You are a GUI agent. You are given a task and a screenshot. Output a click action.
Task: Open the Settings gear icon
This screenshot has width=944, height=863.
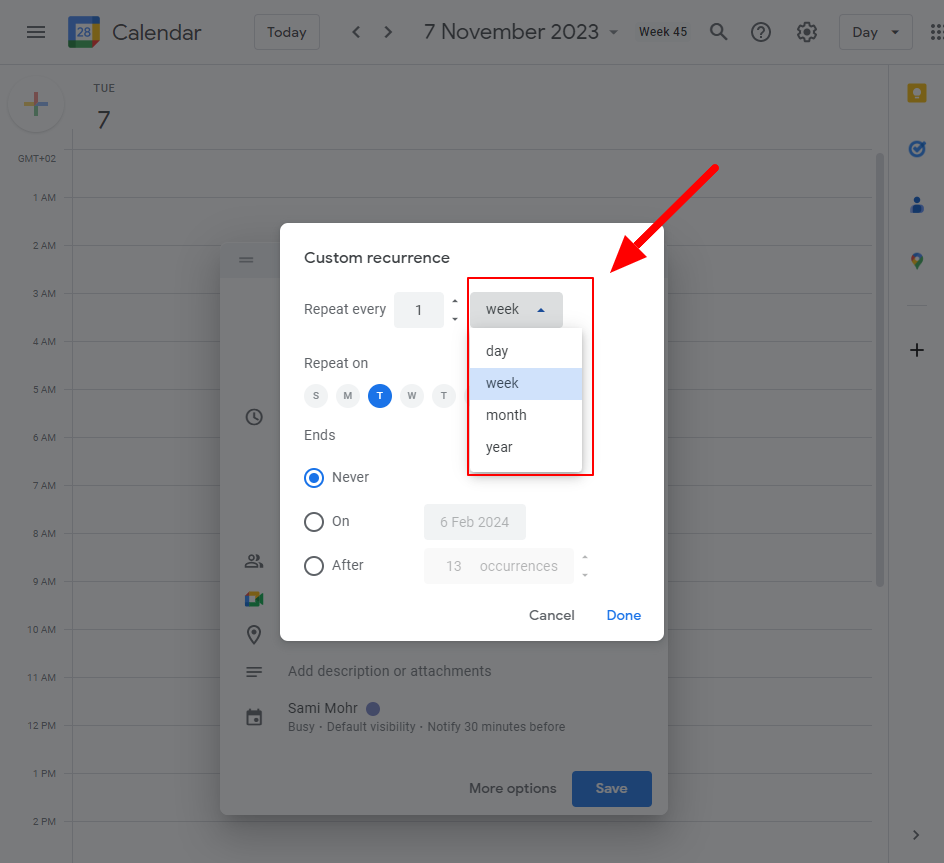pyautogui.click(x=807, y=32)
